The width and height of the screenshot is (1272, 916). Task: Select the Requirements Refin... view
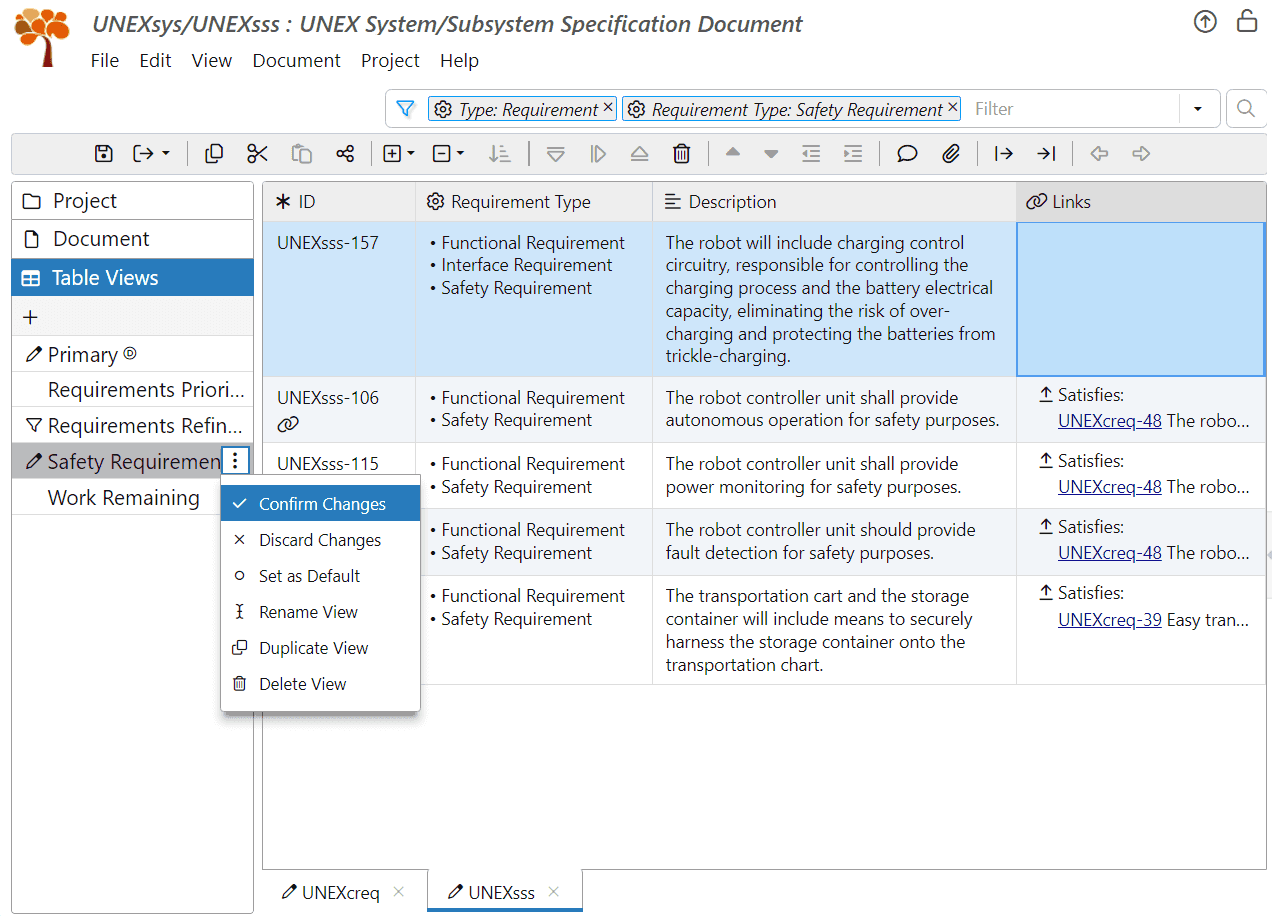(132, 426)
